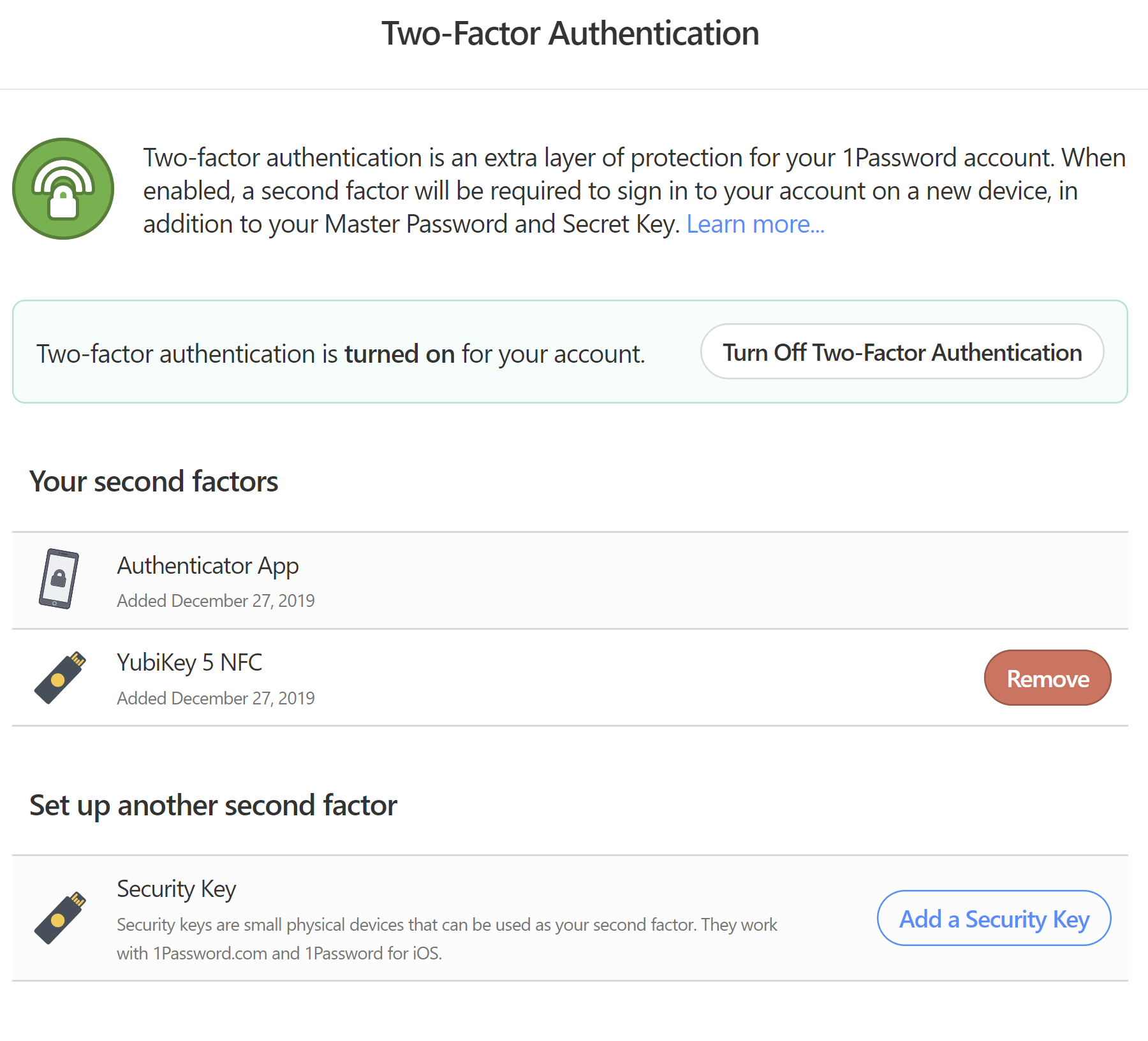
Task: Click Authenticator App's added date text
Action: click(x=216, y=601)
